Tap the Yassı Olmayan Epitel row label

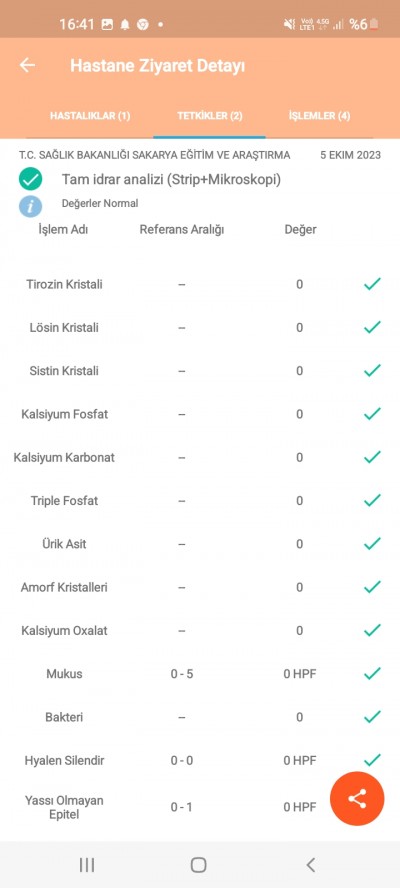pyautogui.click(x=65, y=808)
